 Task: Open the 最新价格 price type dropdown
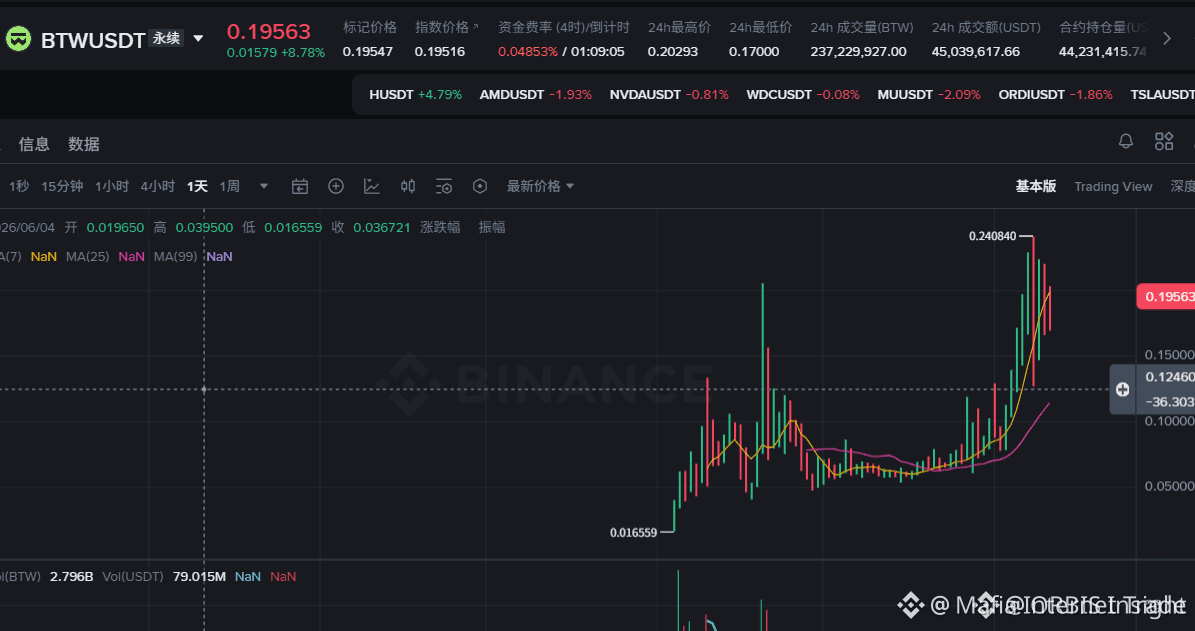coord(540,186)
